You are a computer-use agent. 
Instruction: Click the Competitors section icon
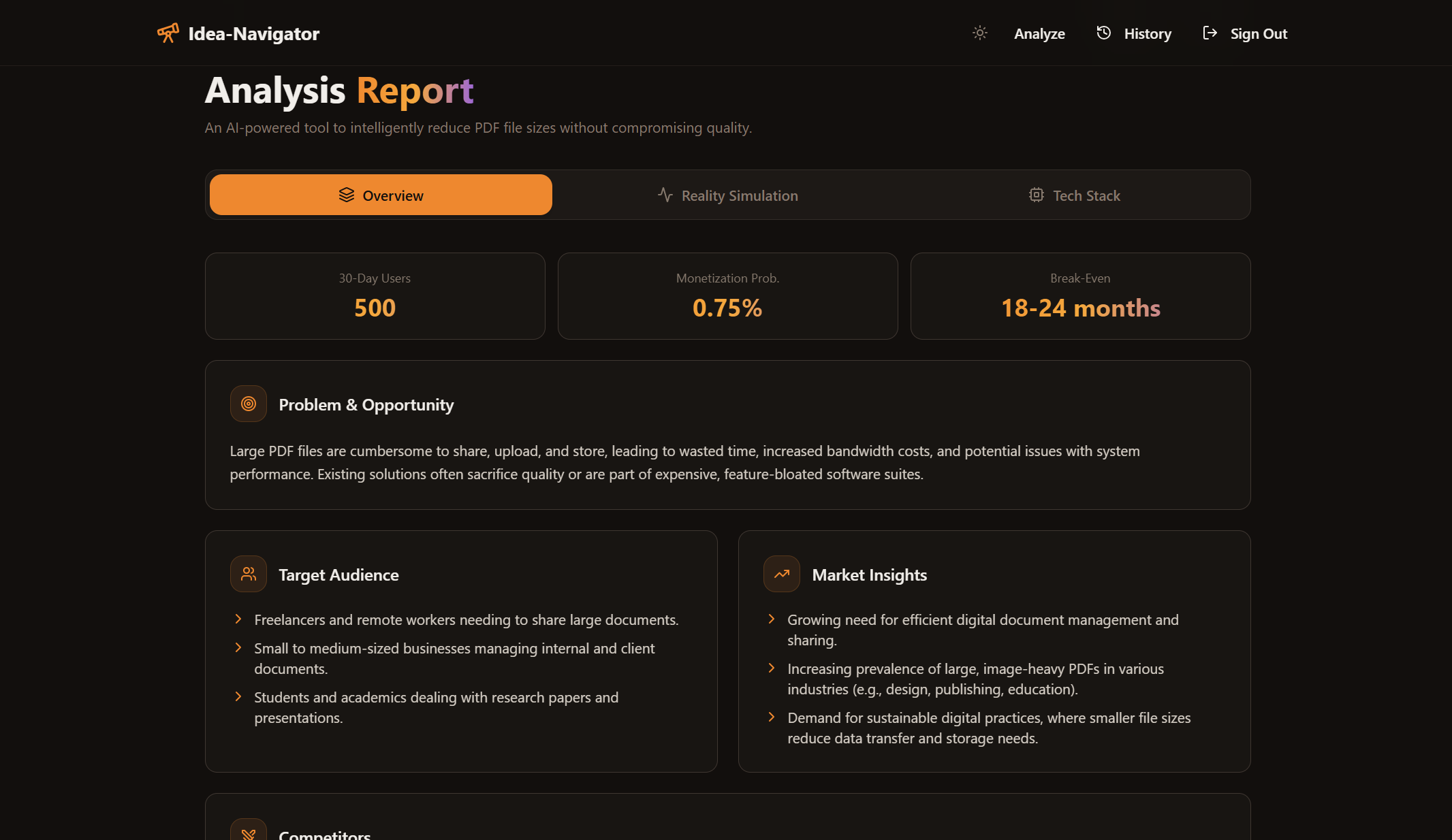(x=249, y=833)
